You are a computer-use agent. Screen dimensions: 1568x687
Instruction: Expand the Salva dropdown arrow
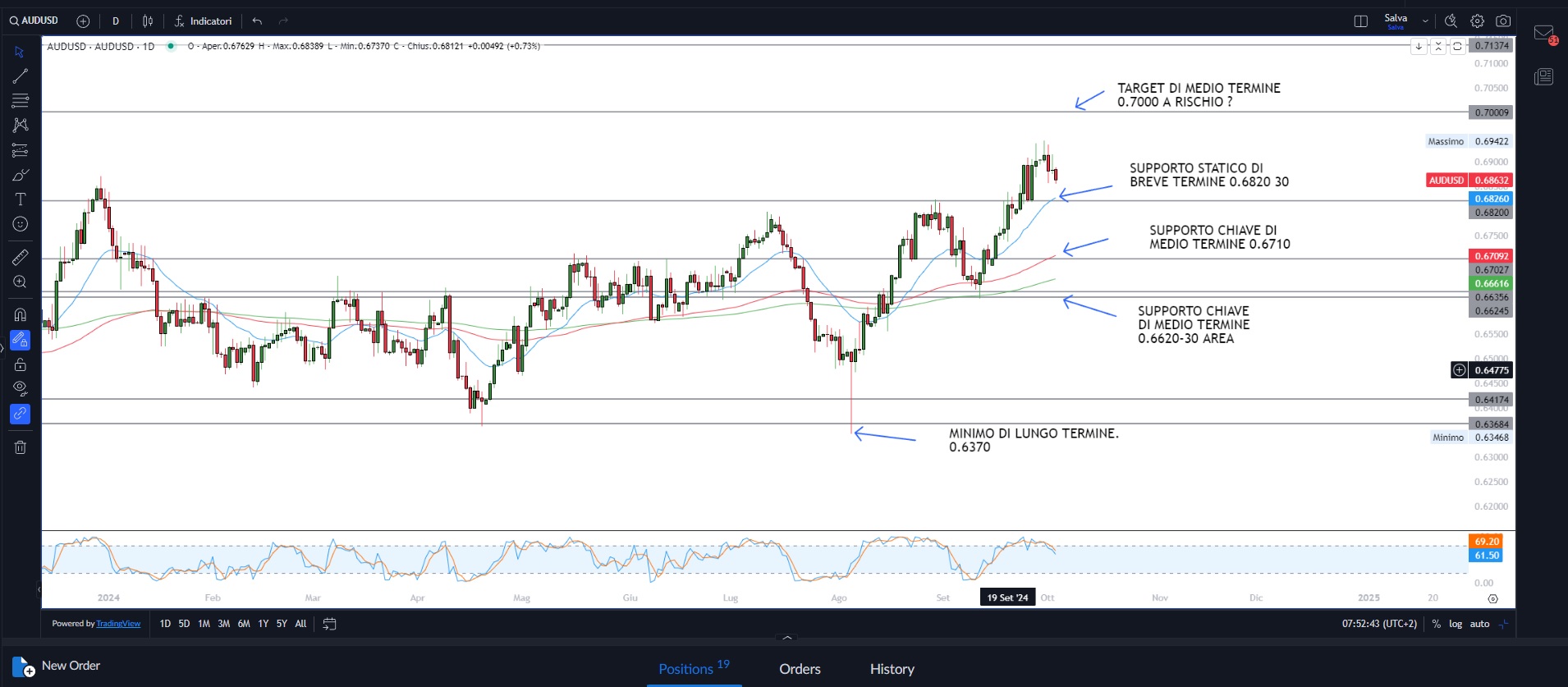coord(1425,21)
